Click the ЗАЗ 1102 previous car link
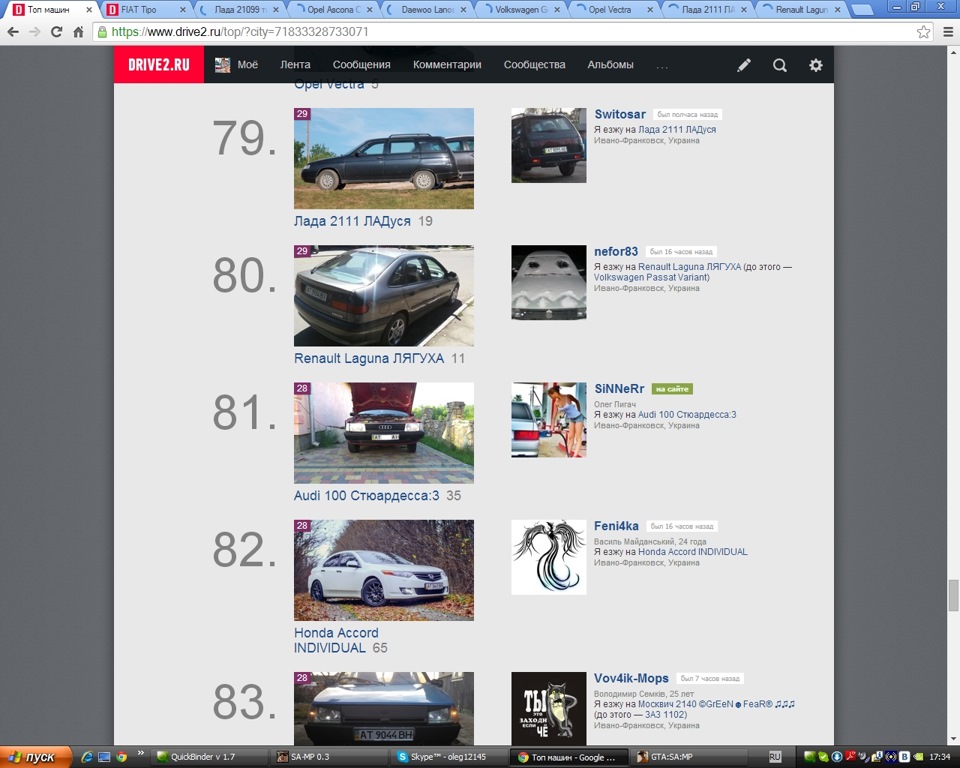The height and width of the screenshot is (768, 960). (x=664, y=714)
